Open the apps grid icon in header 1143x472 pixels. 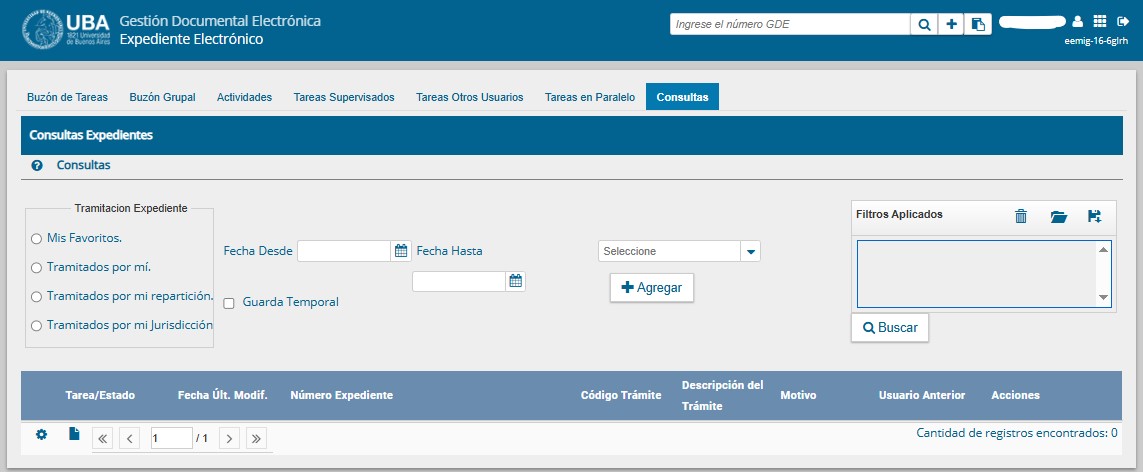(x=1100, y=21)
